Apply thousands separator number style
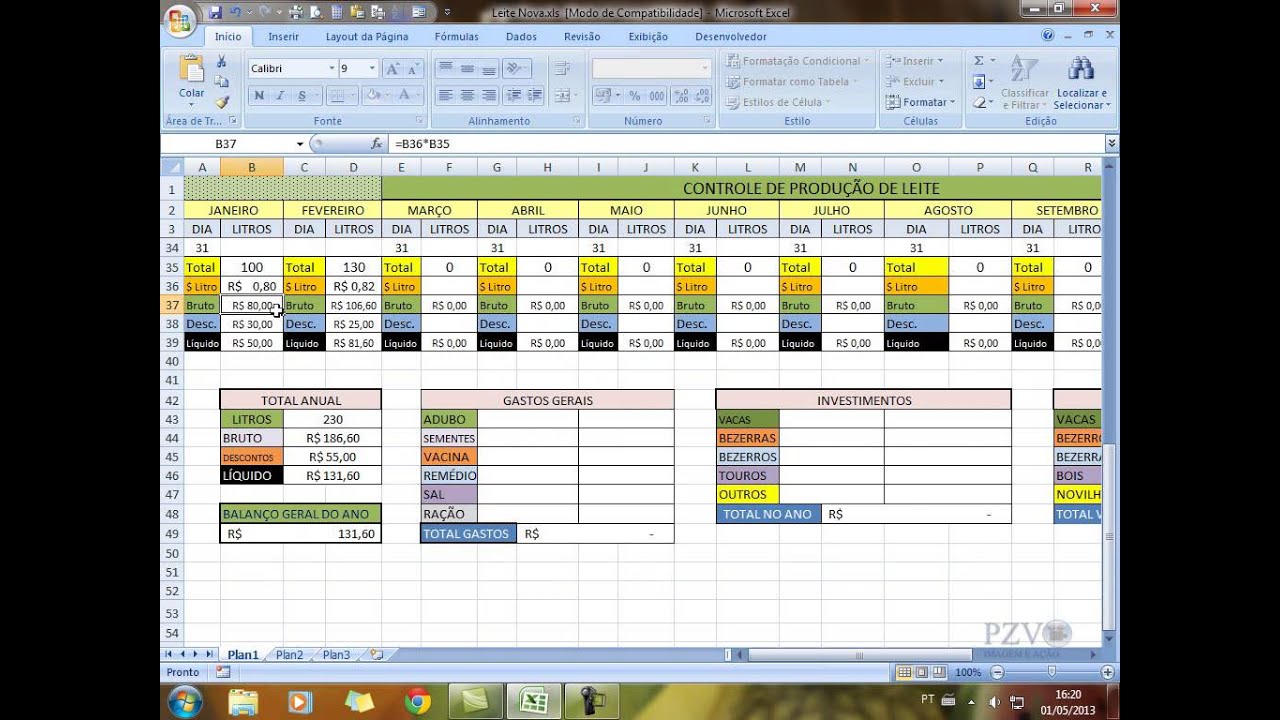Viewport: 1280px width, 720px height. [x=656, y=96]
